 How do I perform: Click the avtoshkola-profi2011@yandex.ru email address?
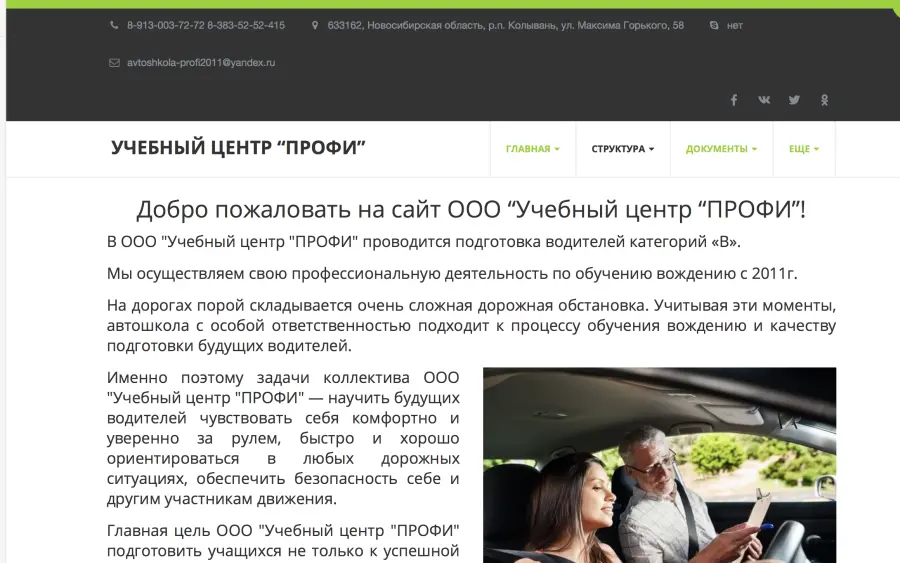pos(200,62)
